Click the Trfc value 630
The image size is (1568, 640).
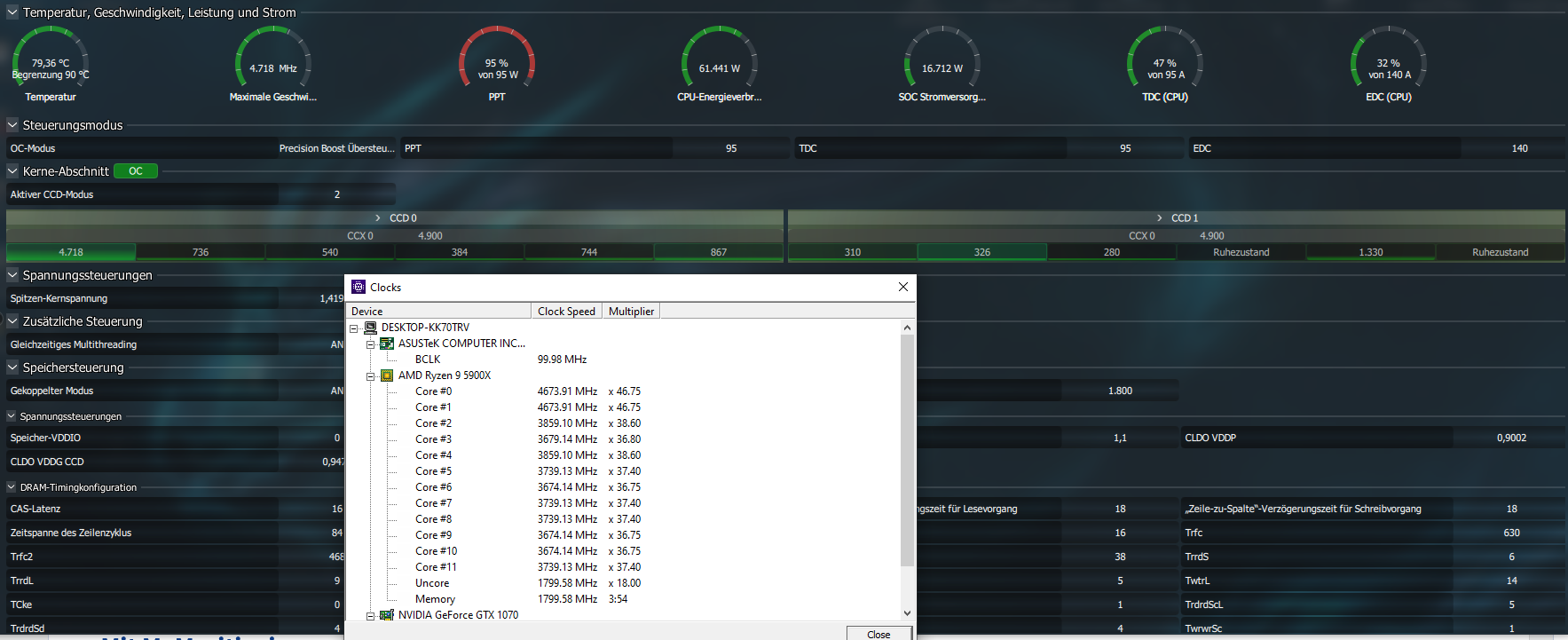1511,533
